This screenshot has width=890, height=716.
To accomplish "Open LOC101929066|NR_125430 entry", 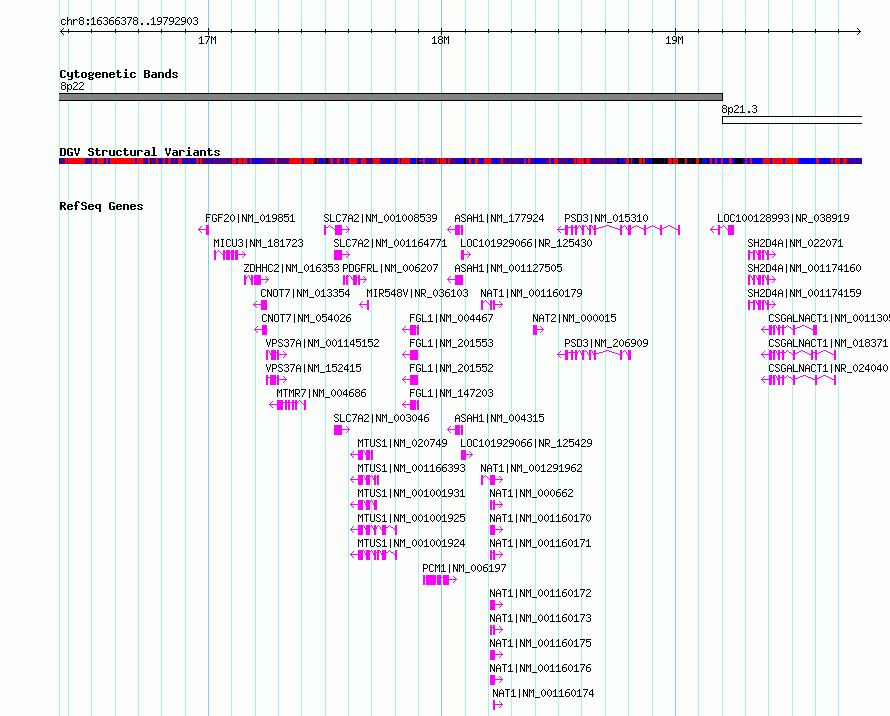I will tap(526, 243).
